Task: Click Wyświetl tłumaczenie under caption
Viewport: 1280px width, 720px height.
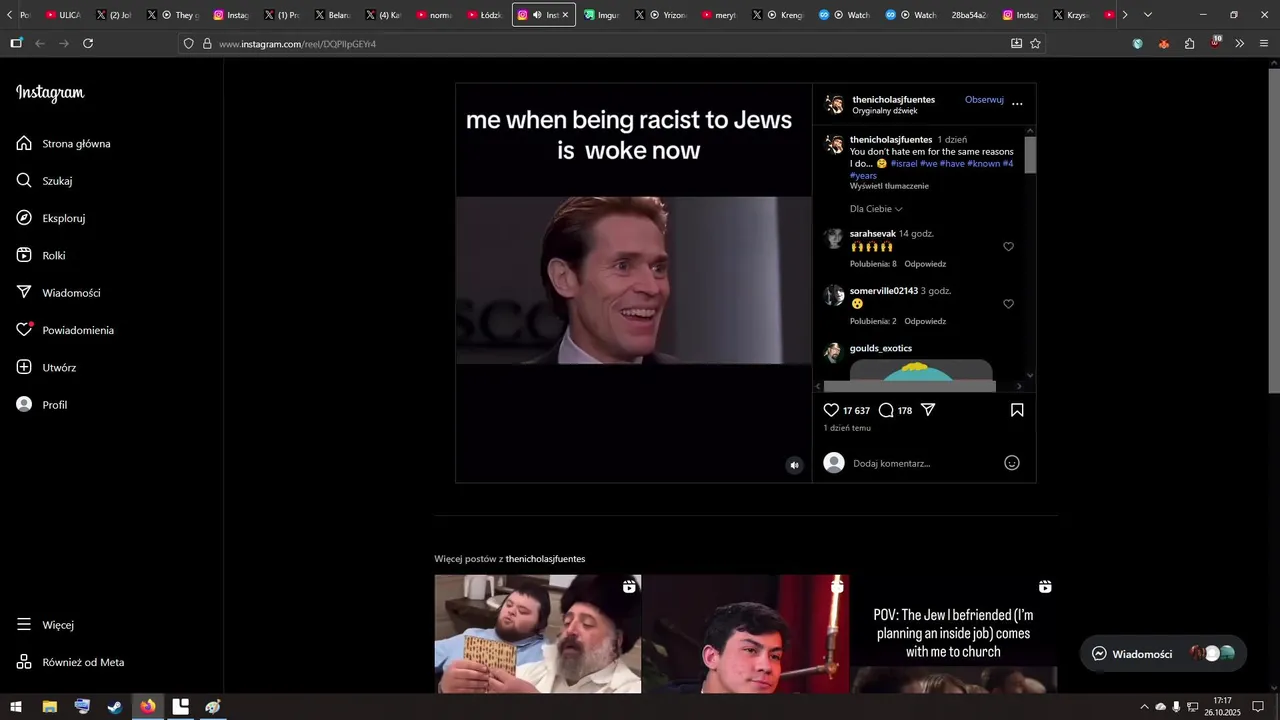Action: pos(889,186)
